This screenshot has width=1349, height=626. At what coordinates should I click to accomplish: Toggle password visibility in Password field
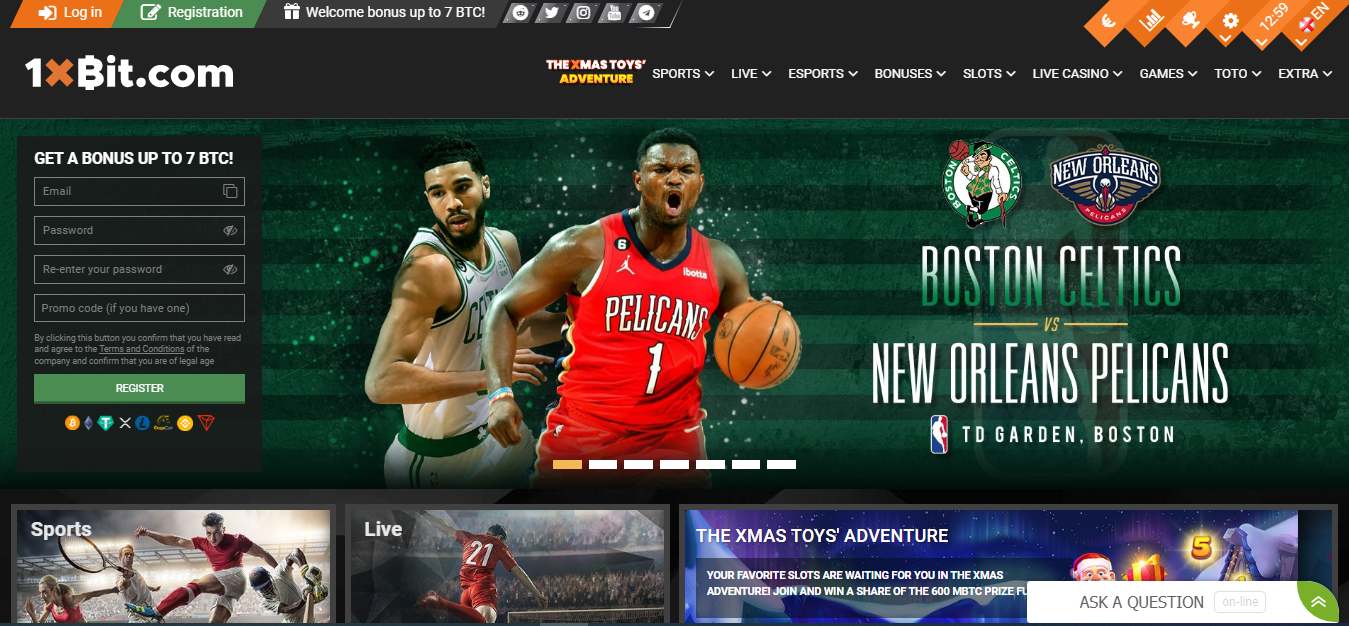click(x=230, y=230)
